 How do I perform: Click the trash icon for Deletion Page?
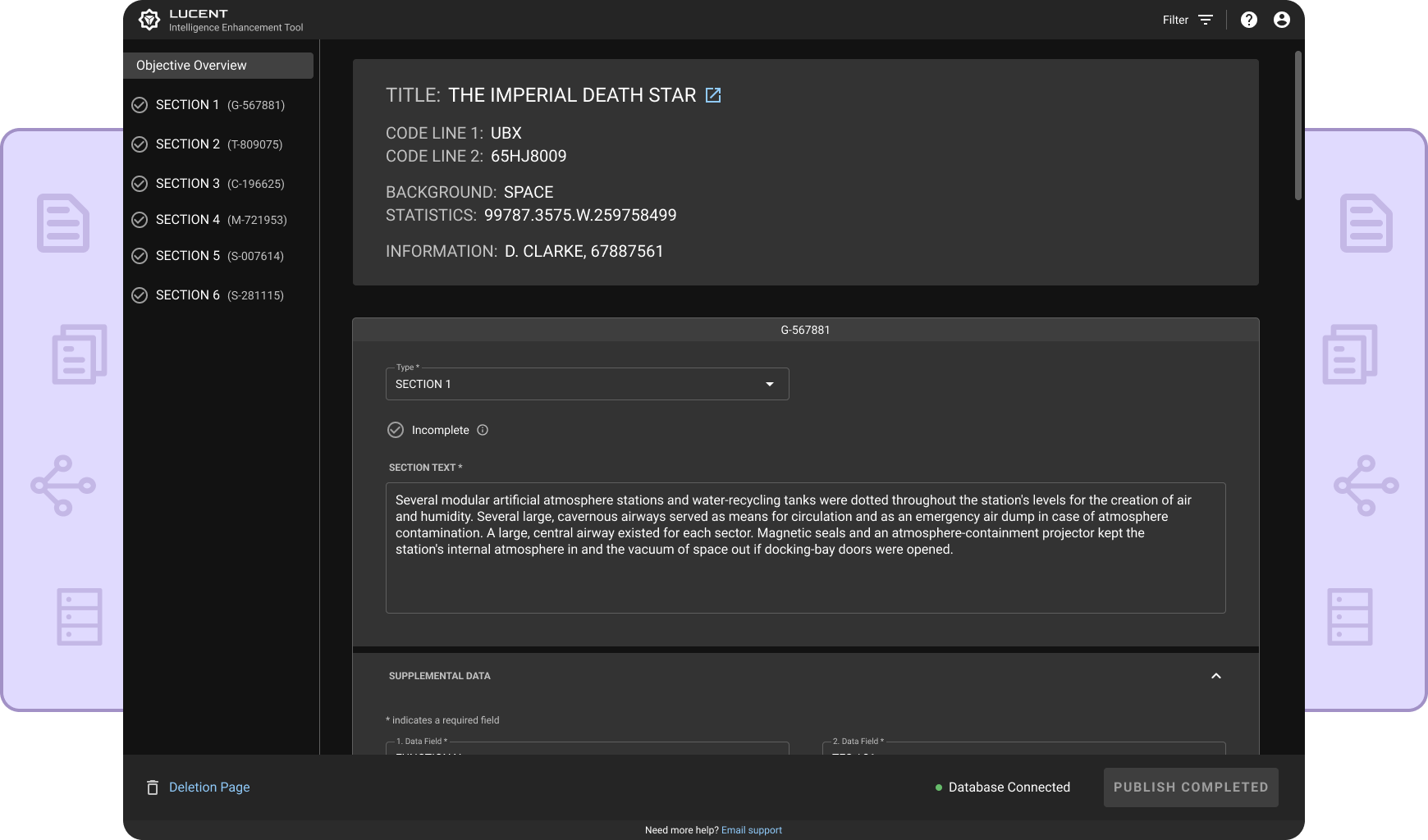[x=152, y=787]
